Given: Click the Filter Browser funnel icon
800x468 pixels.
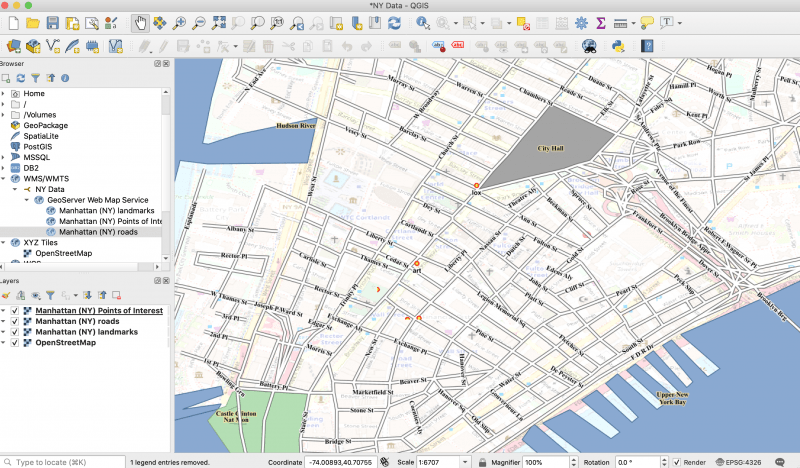Looking at the screenshot, I should coord(35,78).
